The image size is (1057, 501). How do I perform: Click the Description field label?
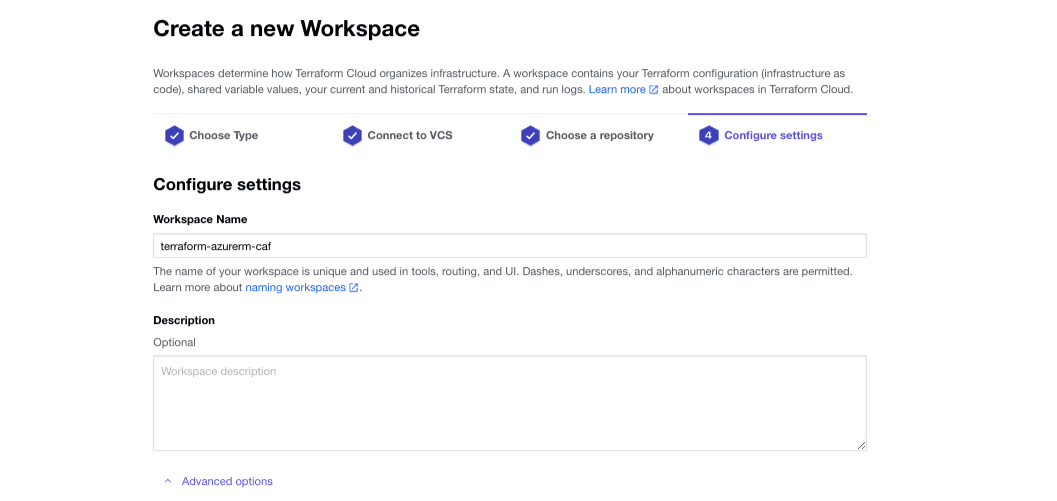pos(184,320)
